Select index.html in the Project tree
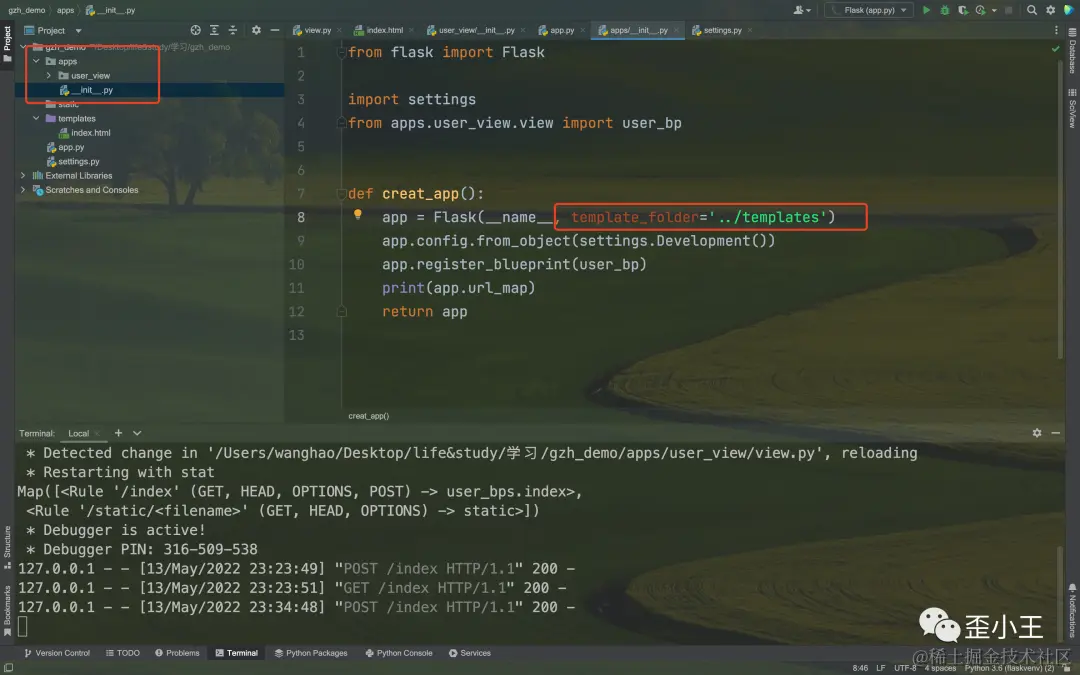This screenshot has width=1080, height=675. tap(90, 133)
